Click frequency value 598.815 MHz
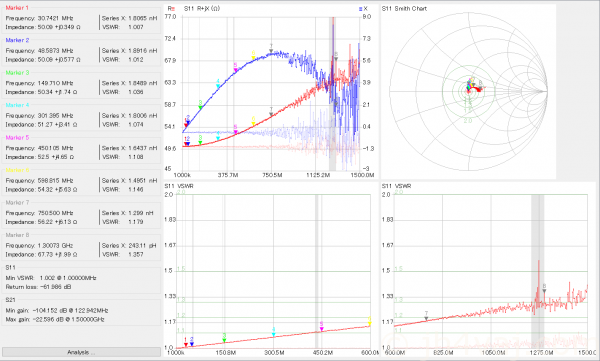Screen dimensions: 600x361 pyautogui.click(x=55, y=181)
